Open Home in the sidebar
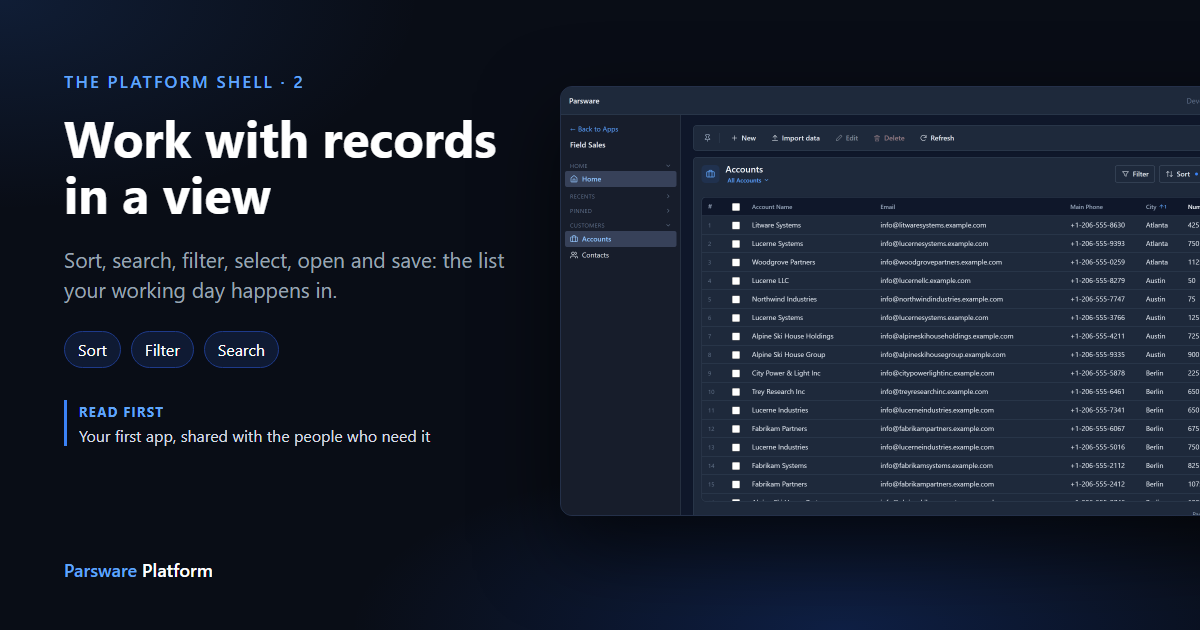The height and width of the screenshot is (630, 1200). click(621, 179)
